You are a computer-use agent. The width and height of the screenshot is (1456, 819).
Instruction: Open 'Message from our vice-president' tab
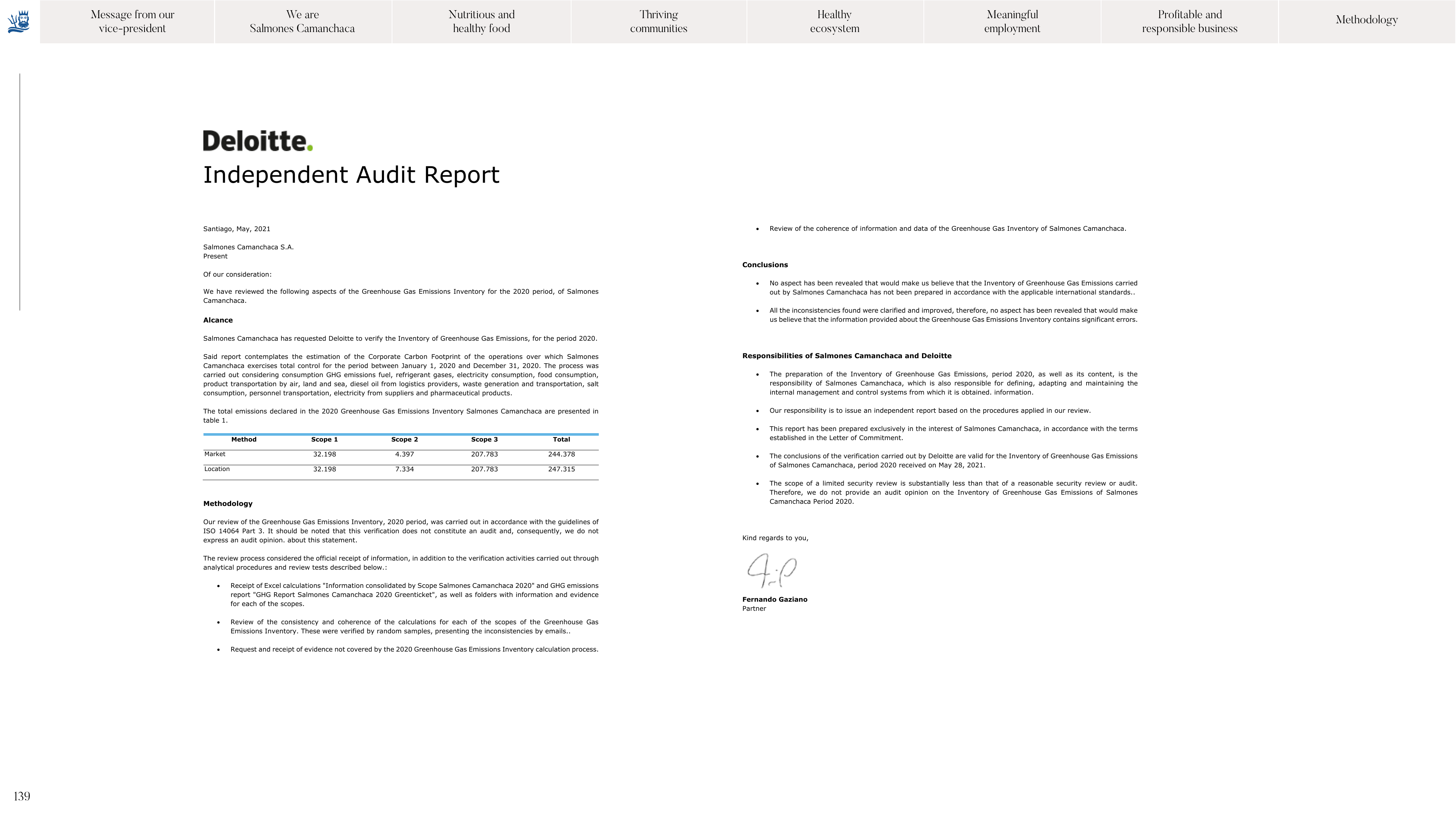132,21
